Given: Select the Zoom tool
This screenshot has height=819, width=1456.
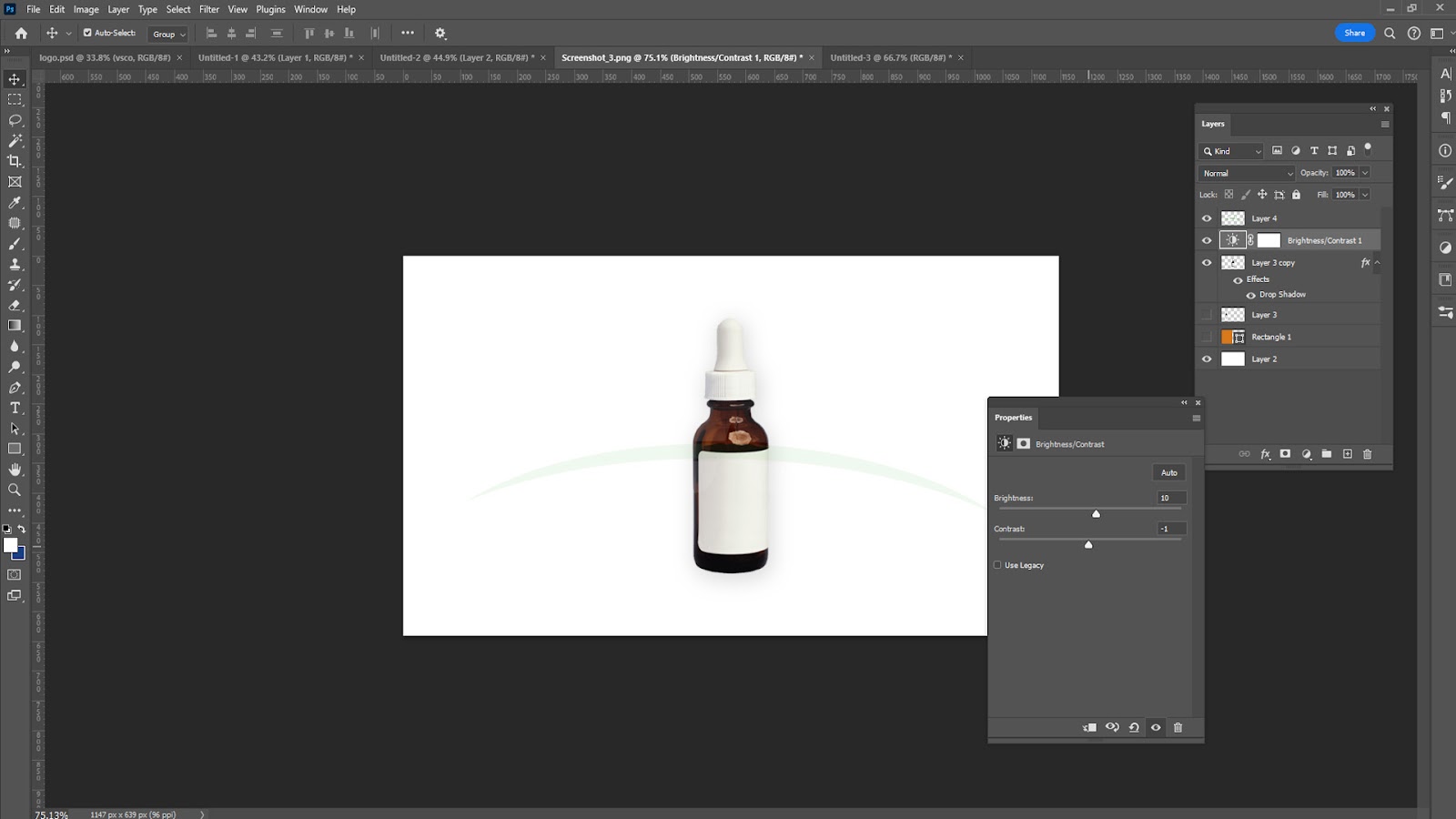Looking at the screenshot, I should [15, 490].
